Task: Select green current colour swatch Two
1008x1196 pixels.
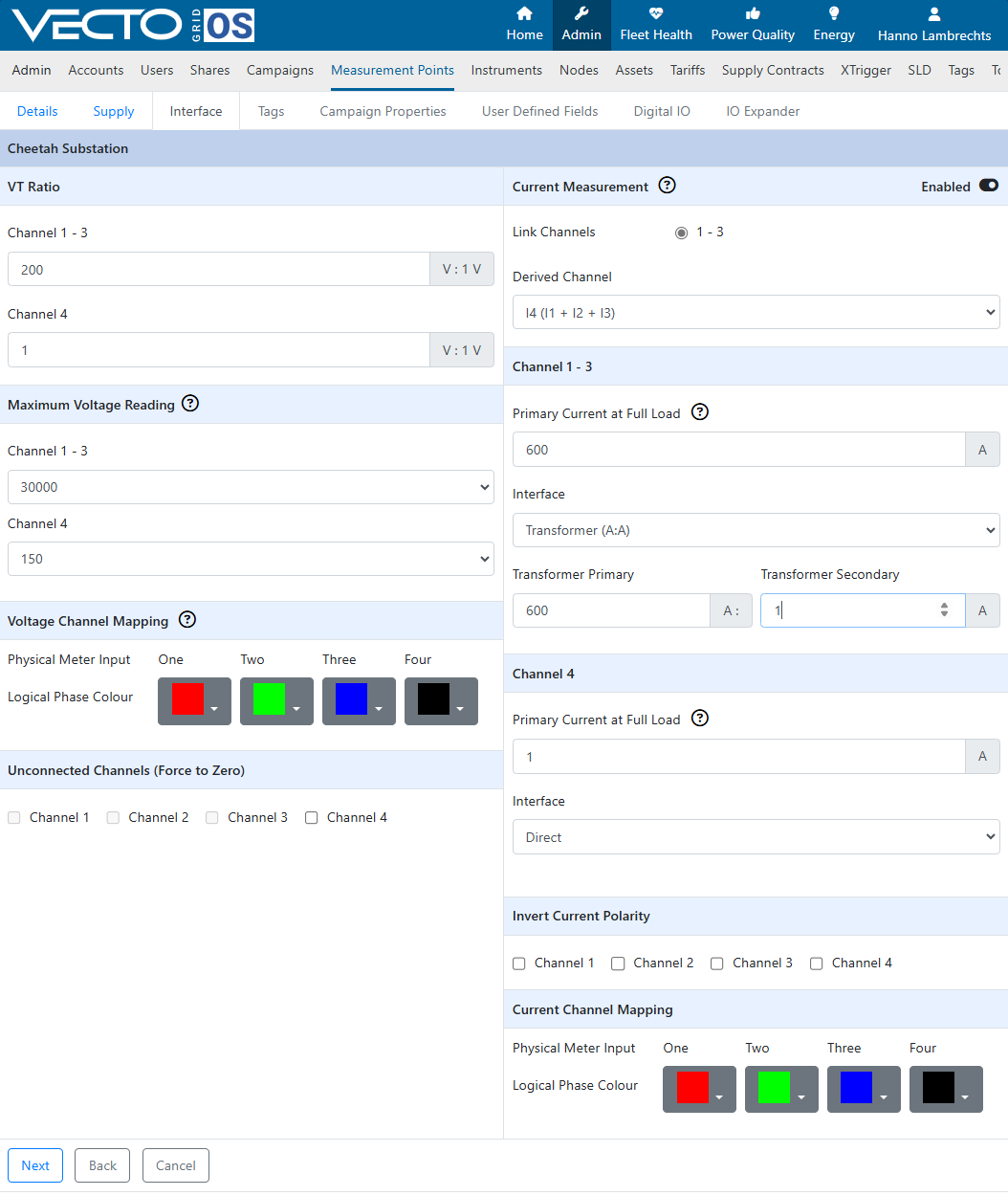Action: [774, 1087]
